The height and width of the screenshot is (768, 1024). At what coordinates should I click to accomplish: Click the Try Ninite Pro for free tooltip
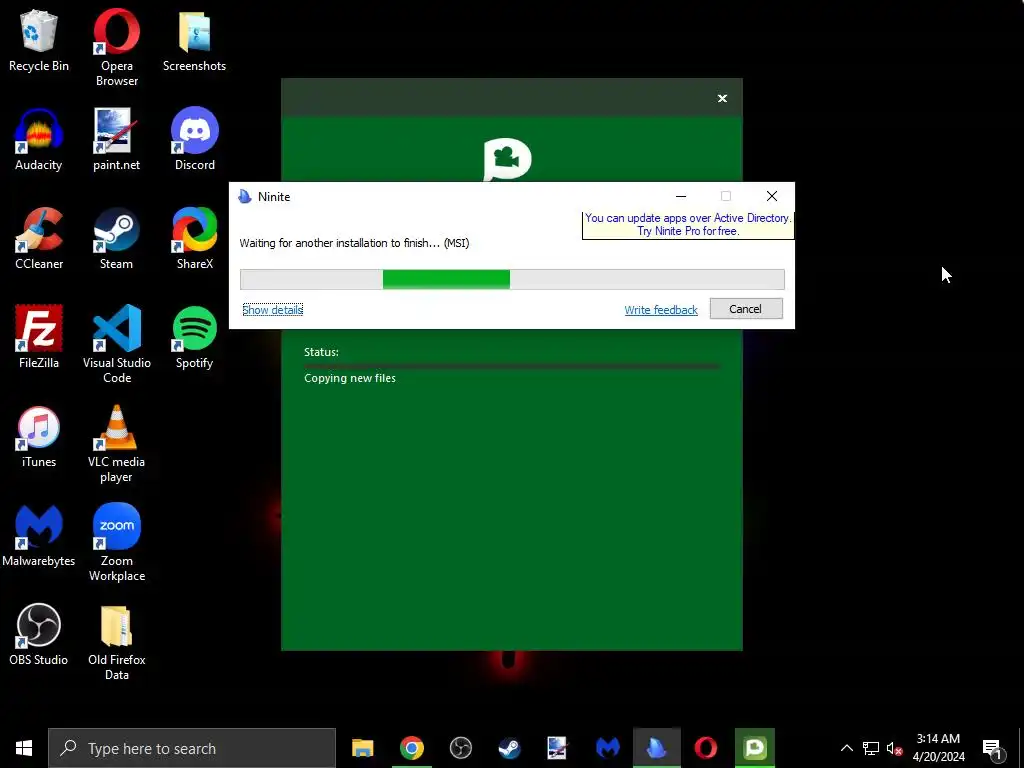(688, 225)
